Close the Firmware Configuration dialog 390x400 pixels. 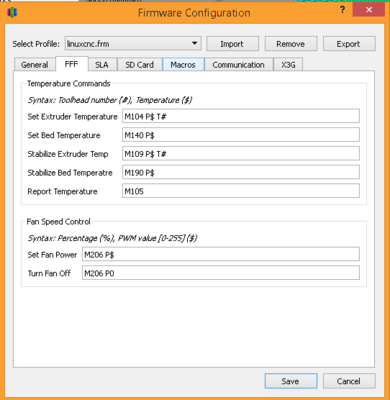click(x=369, y=10)
